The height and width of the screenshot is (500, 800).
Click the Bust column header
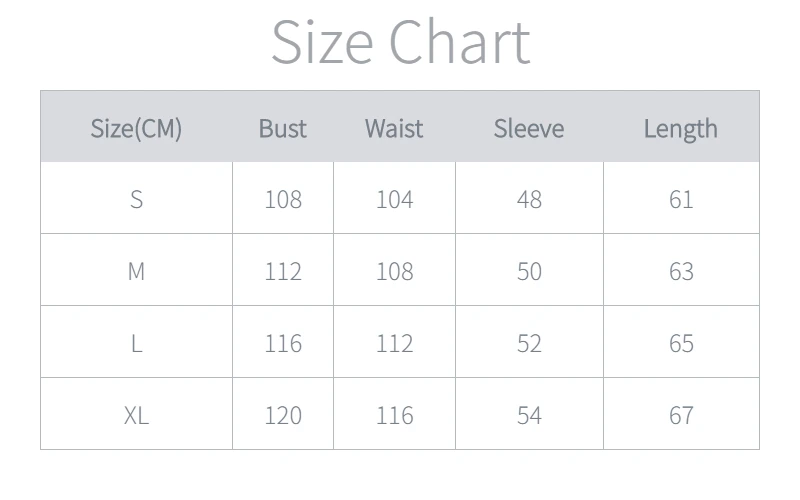(283, 128)
